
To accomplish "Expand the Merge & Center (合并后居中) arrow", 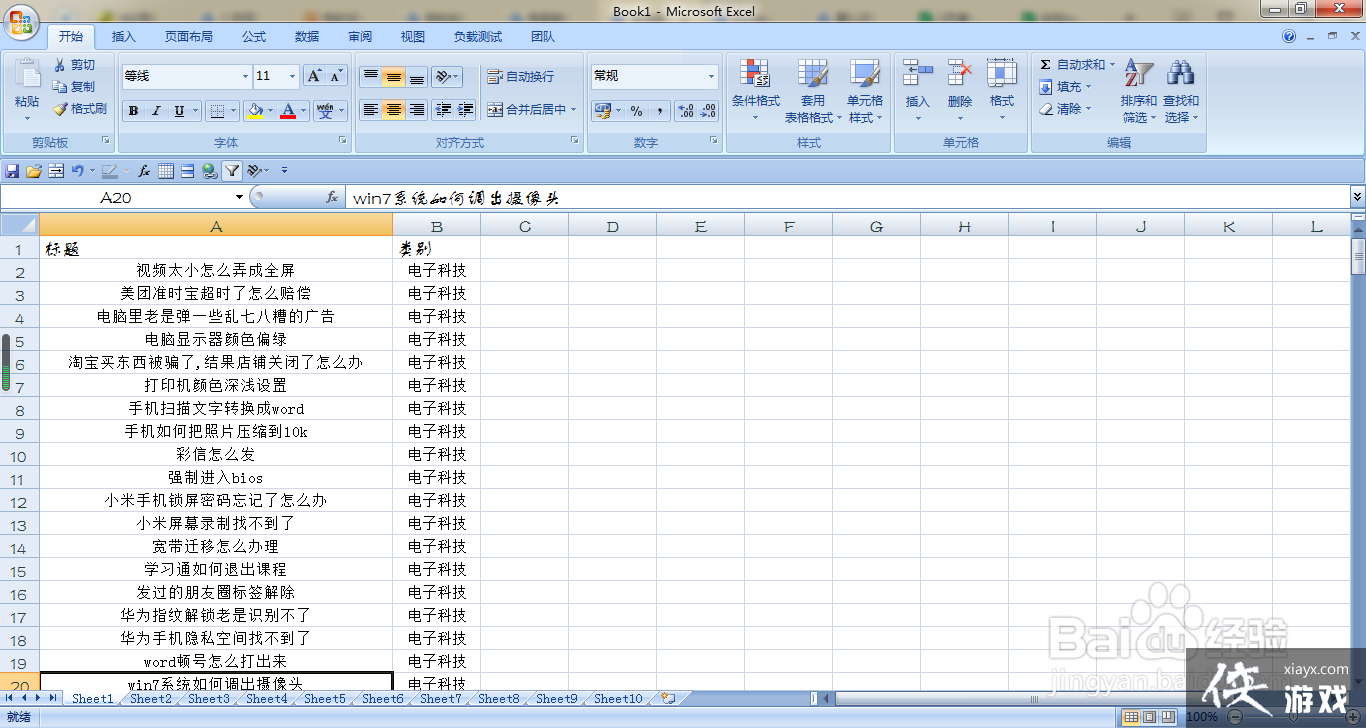I will [574, 110].
